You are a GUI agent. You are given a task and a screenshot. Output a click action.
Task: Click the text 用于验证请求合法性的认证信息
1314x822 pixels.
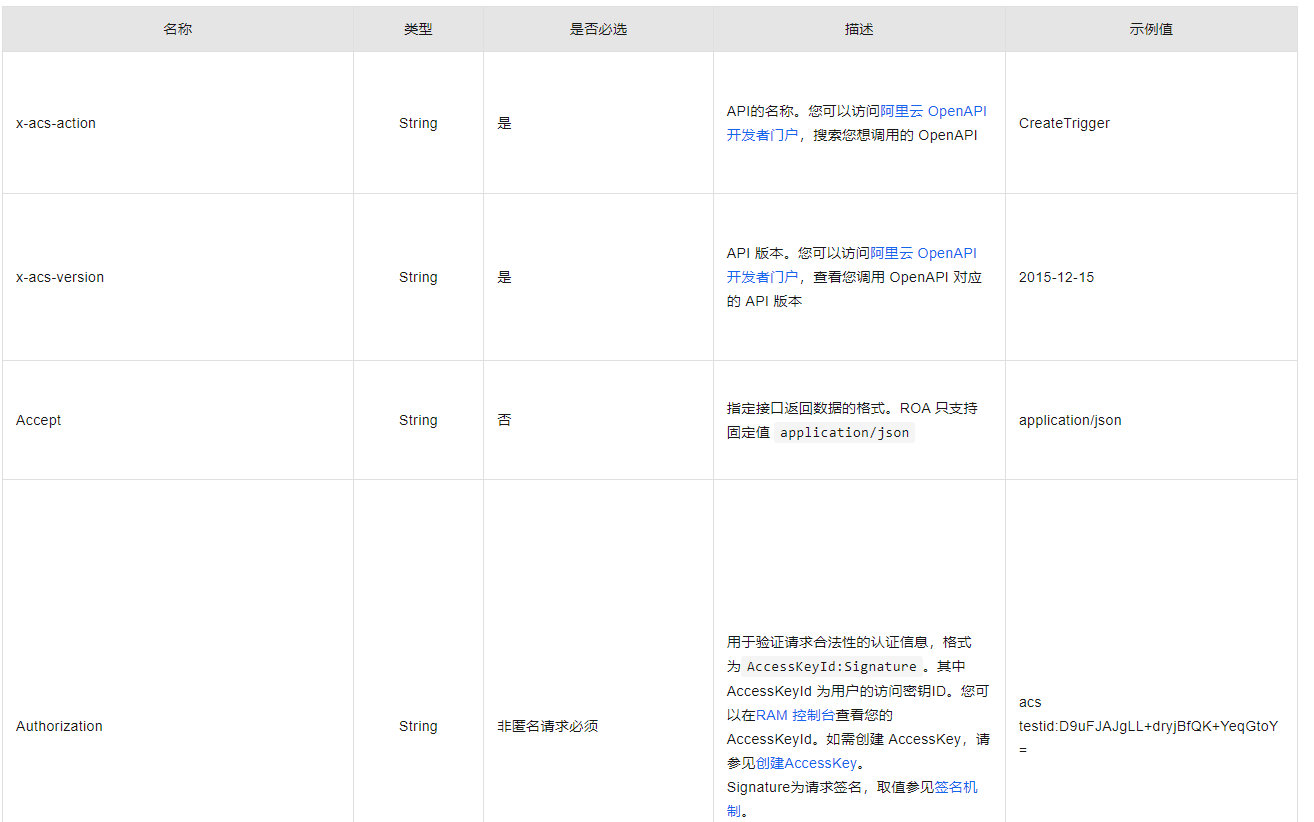point(826,642)
